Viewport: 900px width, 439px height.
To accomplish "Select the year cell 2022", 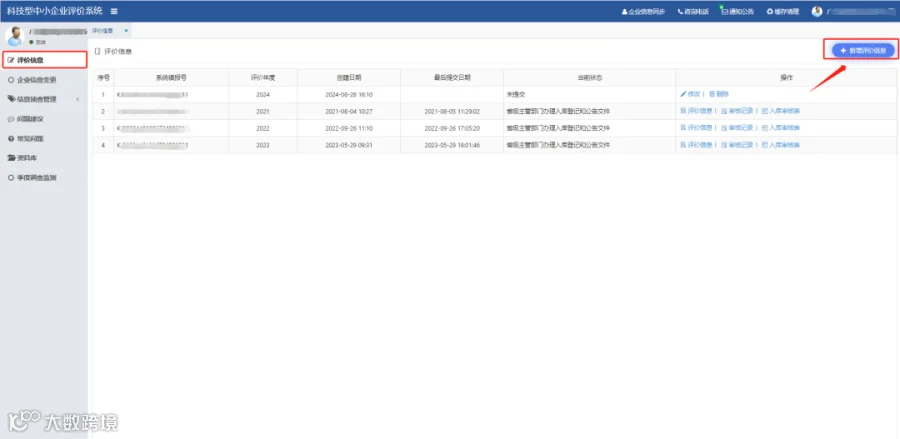I will pos(263,128).
